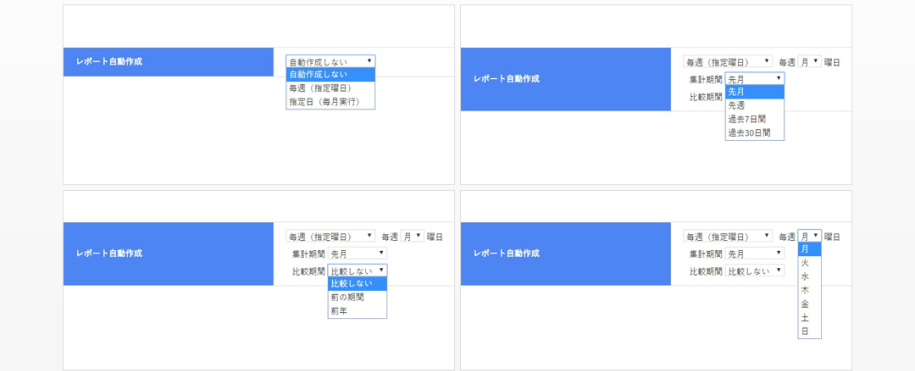Pick highlighted 比較しない item in open list
The height and width of the screenshot is (371, 915).
[357, 284]
